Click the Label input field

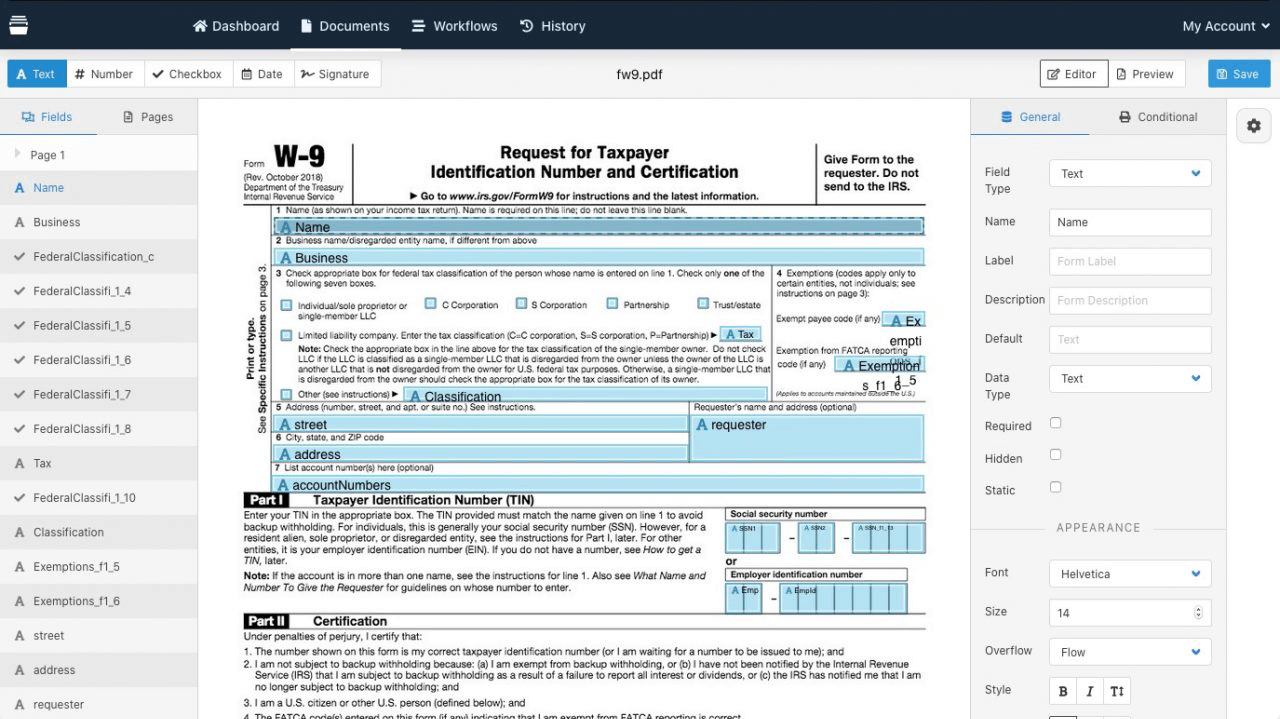pyautogui.click(x=1130, y=261)
